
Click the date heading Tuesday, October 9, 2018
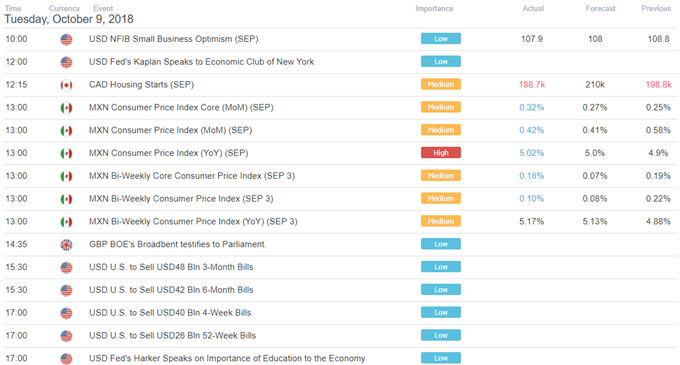click(69, 19)
